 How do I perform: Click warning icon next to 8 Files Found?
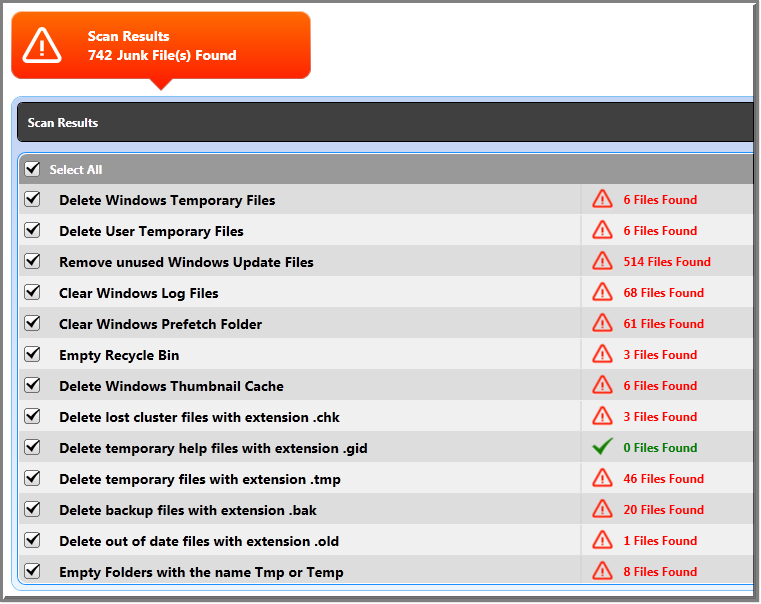602,571
